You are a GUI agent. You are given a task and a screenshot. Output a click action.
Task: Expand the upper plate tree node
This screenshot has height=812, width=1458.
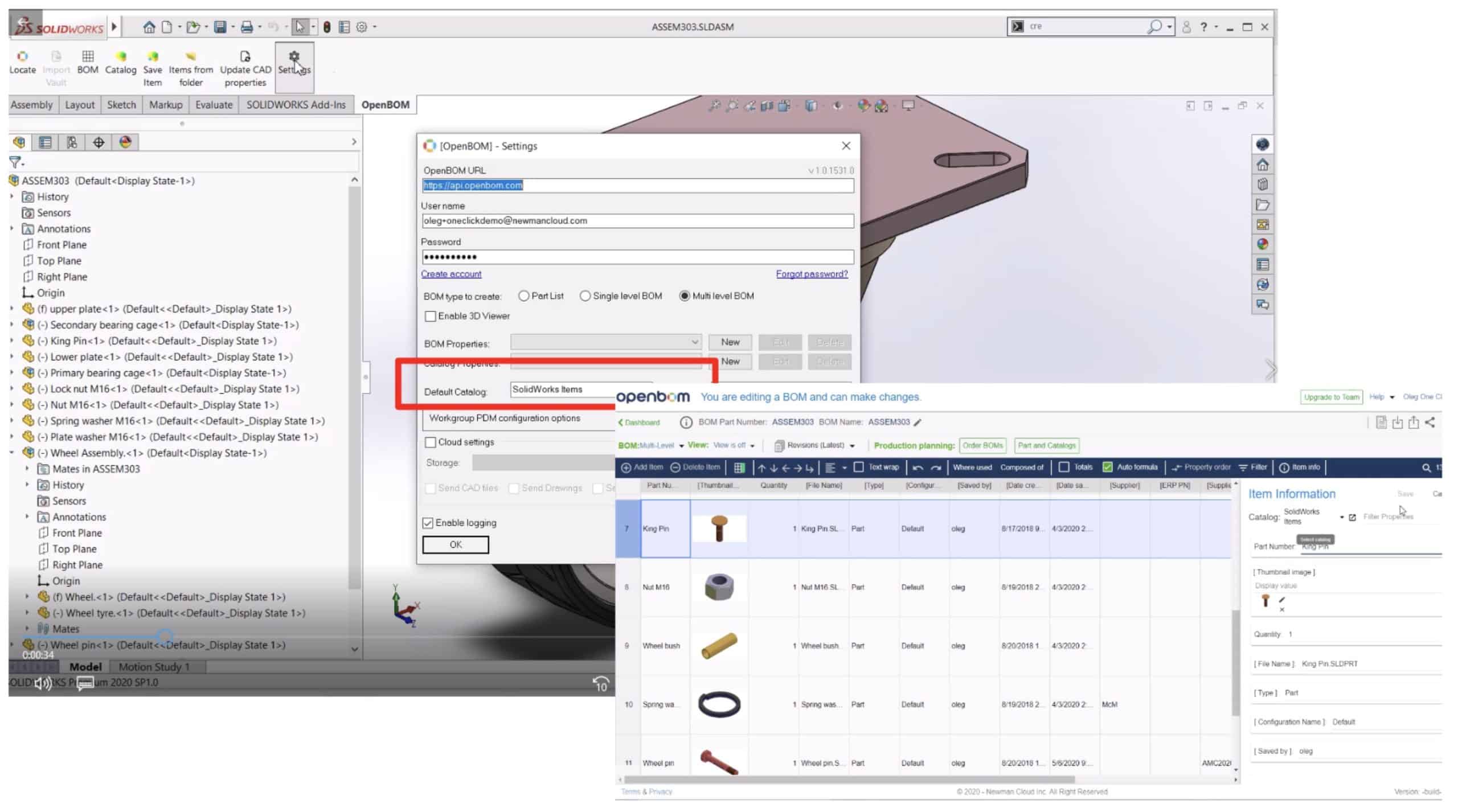click(12, 309)
